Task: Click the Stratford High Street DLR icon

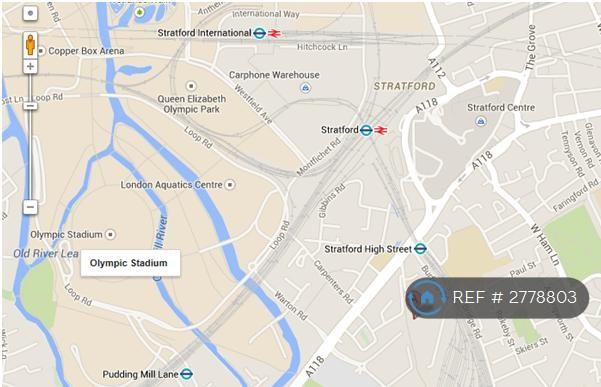Action: tap(420, 249)
